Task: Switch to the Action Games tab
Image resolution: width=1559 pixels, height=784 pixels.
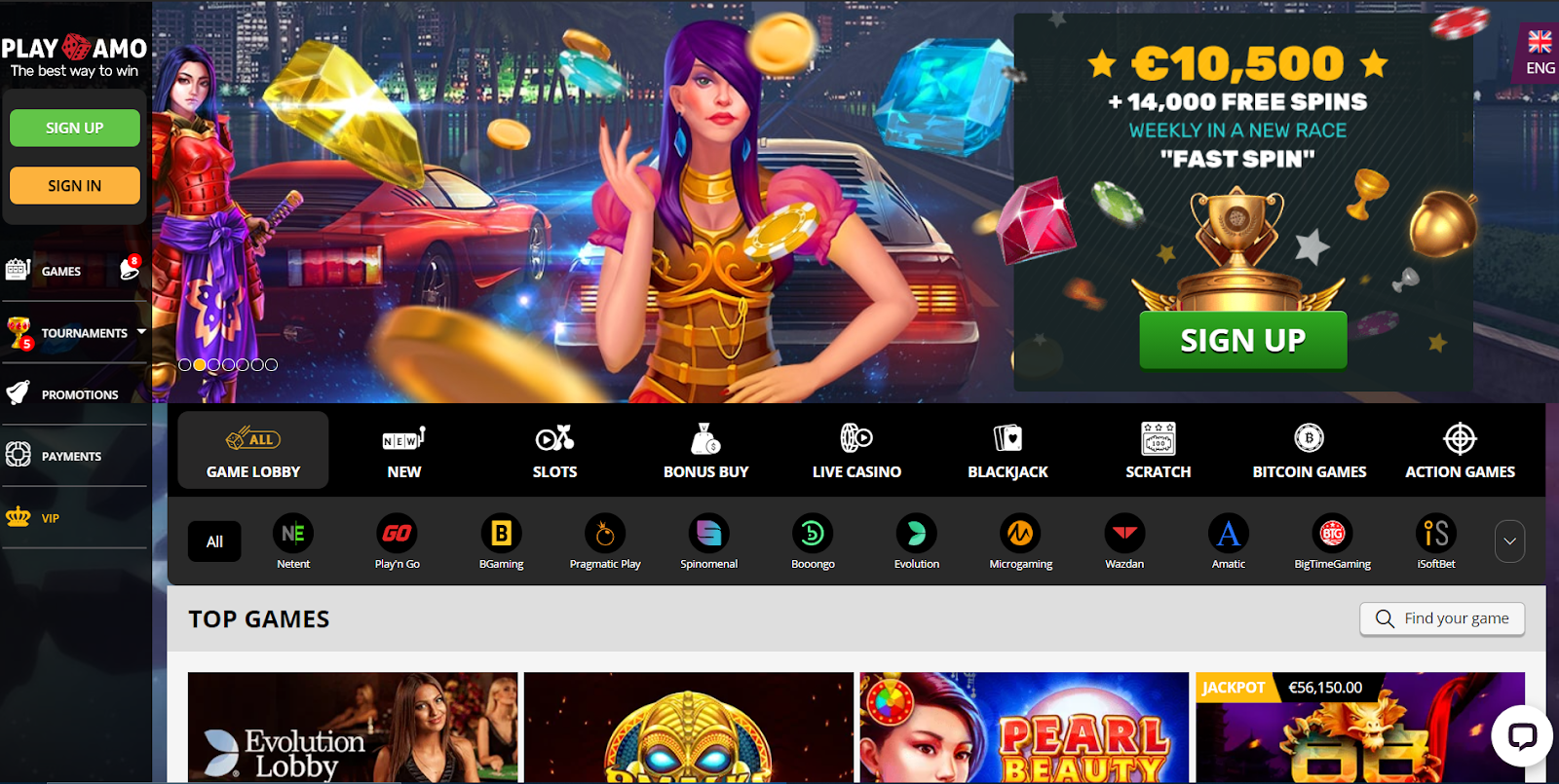Action: 1460,450
